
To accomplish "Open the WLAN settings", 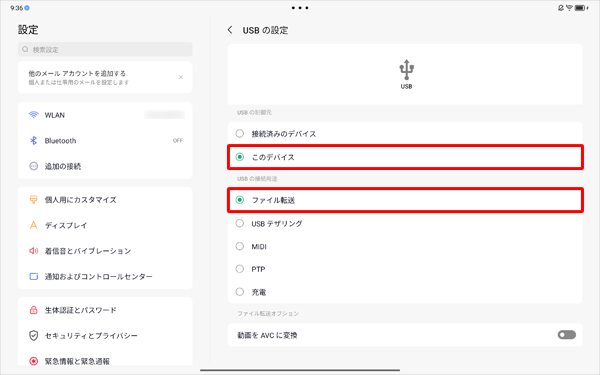I will click(x=105, y=115).
